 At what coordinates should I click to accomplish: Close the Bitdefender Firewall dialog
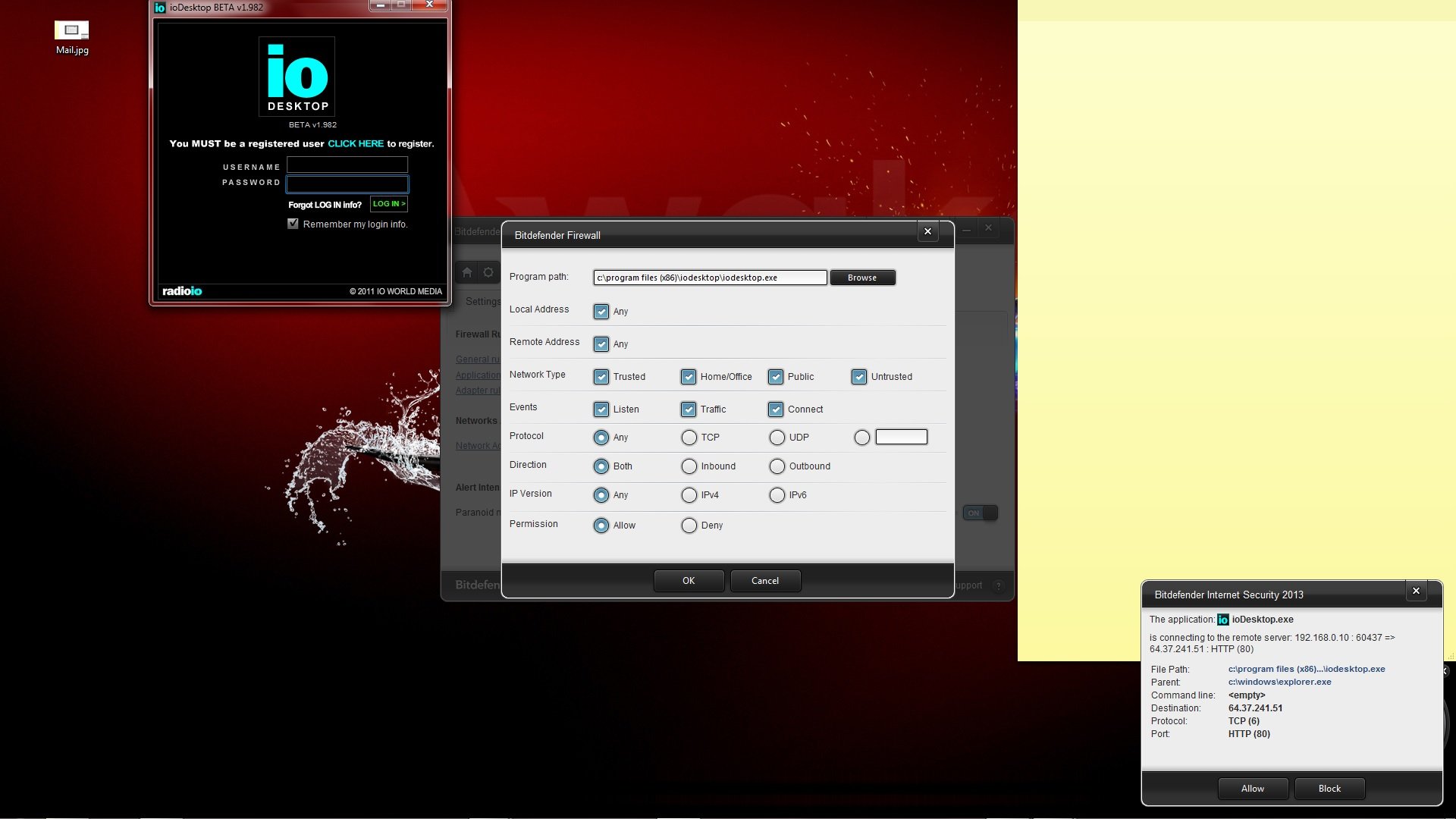click(927, 232)
